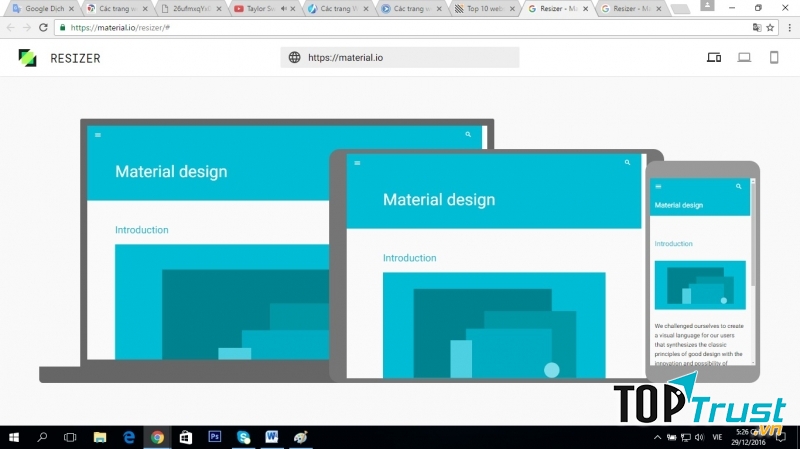Select the all-devices view icon

(714, 58)
